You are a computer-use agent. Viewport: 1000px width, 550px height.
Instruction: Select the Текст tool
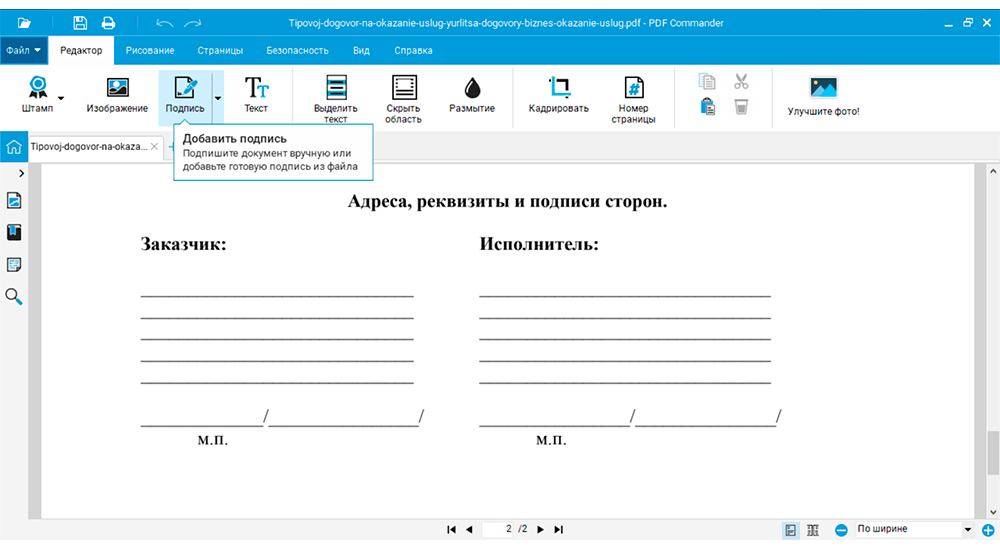coord(256,94)
